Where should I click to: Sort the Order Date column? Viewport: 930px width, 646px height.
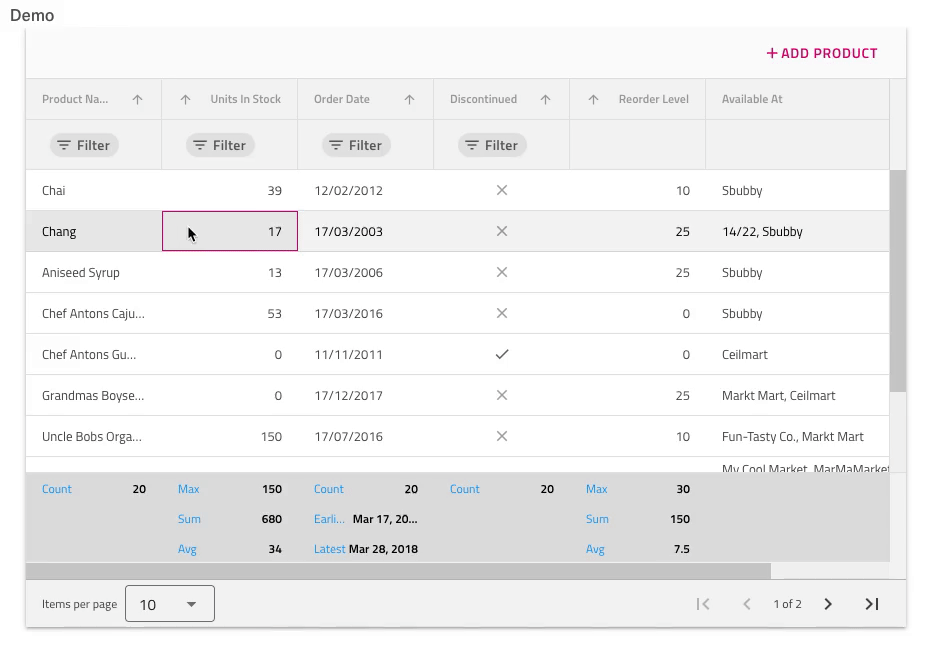(409, 99)
